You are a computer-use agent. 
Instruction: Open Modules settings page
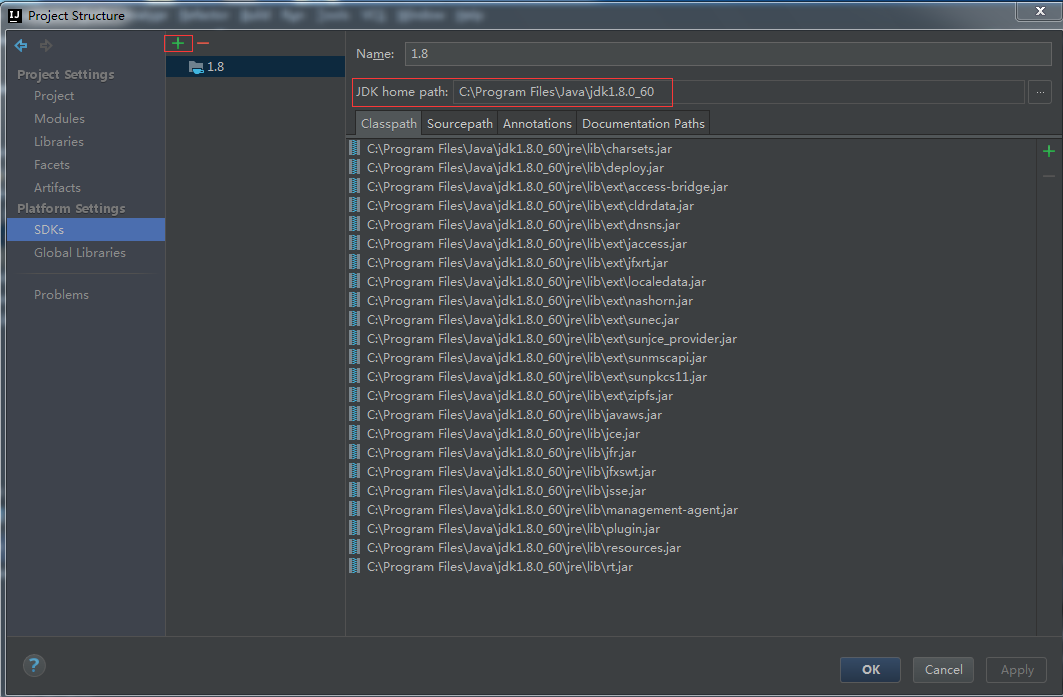click(60, 119)
